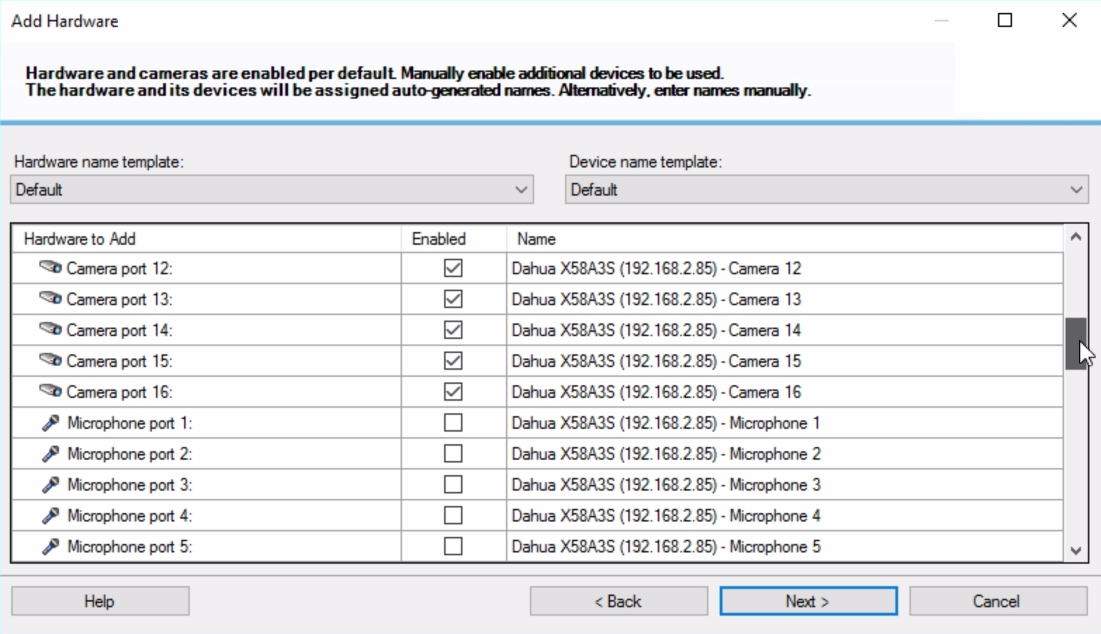
Task: Click the Enabled column header
Action: (439, 239)
